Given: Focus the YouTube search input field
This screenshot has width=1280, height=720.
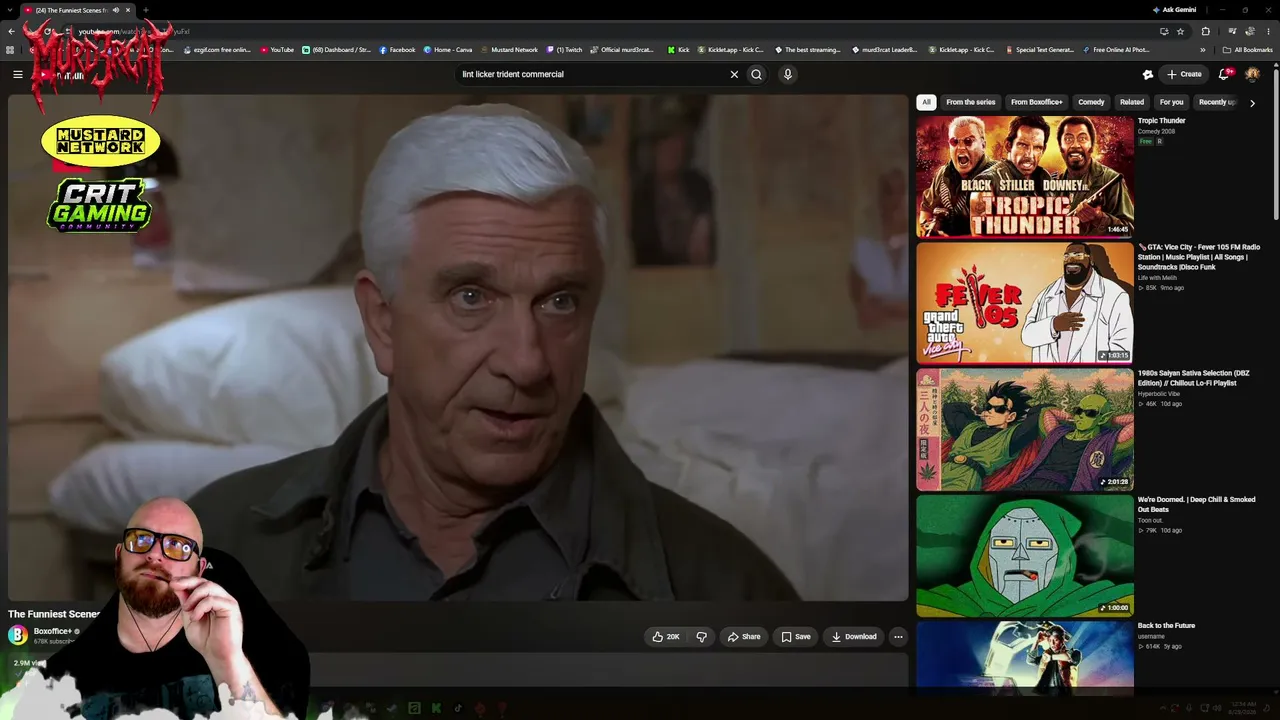Looking at the screenshot, I should 592,74.
